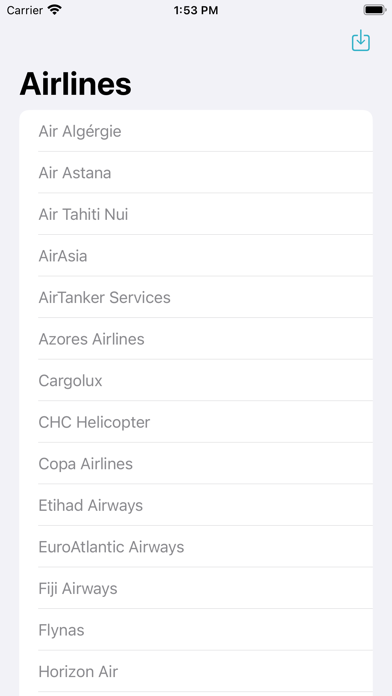
Task: Select Cargolux airline
Action: pos(196,380)
